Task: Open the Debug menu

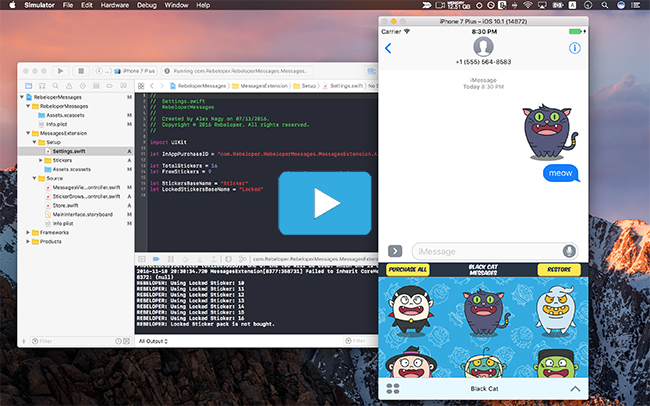Action: click(x=147, y=5)
